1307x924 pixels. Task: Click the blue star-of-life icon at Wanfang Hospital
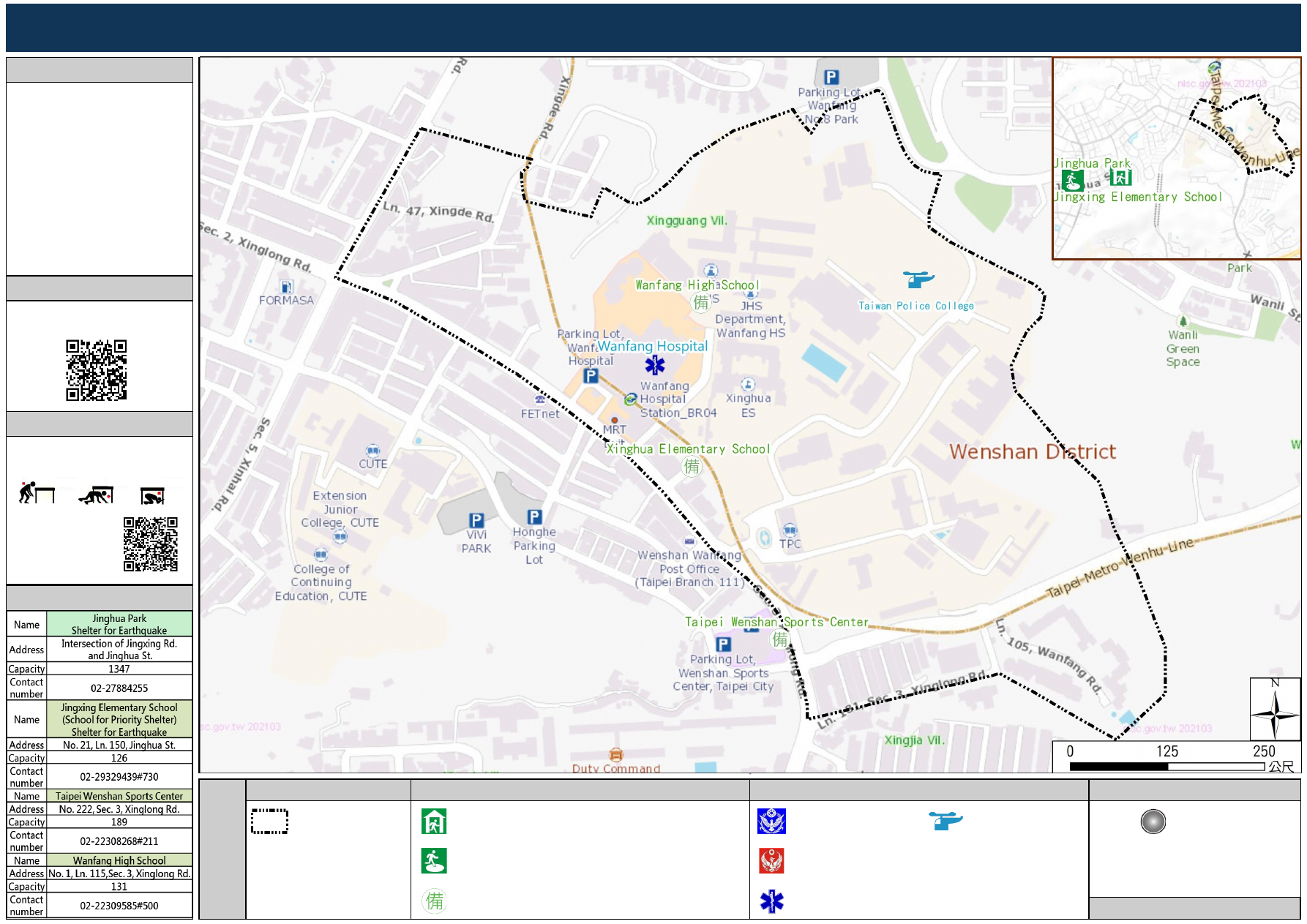coord(655,364)
